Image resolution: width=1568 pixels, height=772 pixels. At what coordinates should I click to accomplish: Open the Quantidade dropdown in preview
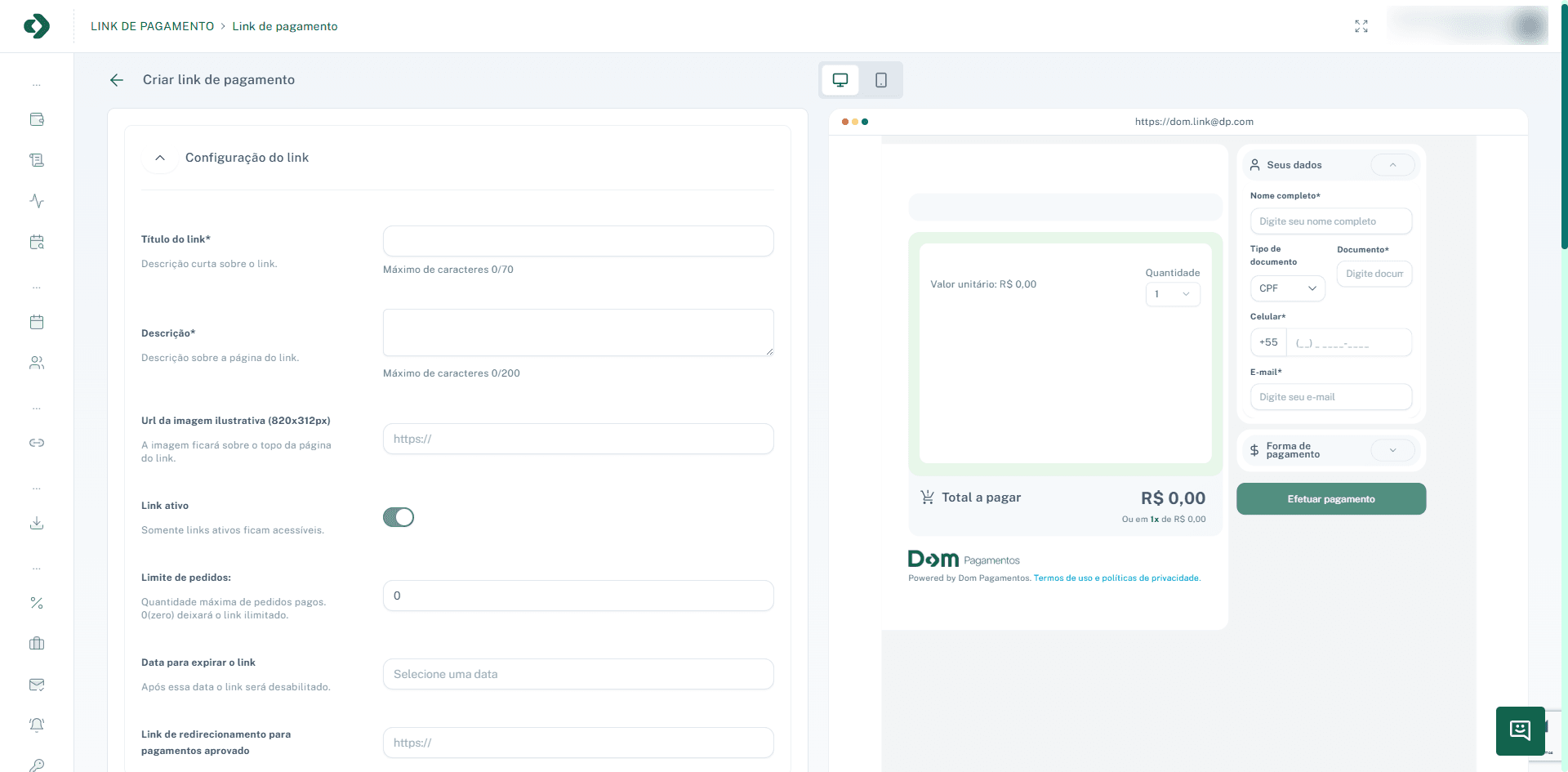click(1173, 294)
